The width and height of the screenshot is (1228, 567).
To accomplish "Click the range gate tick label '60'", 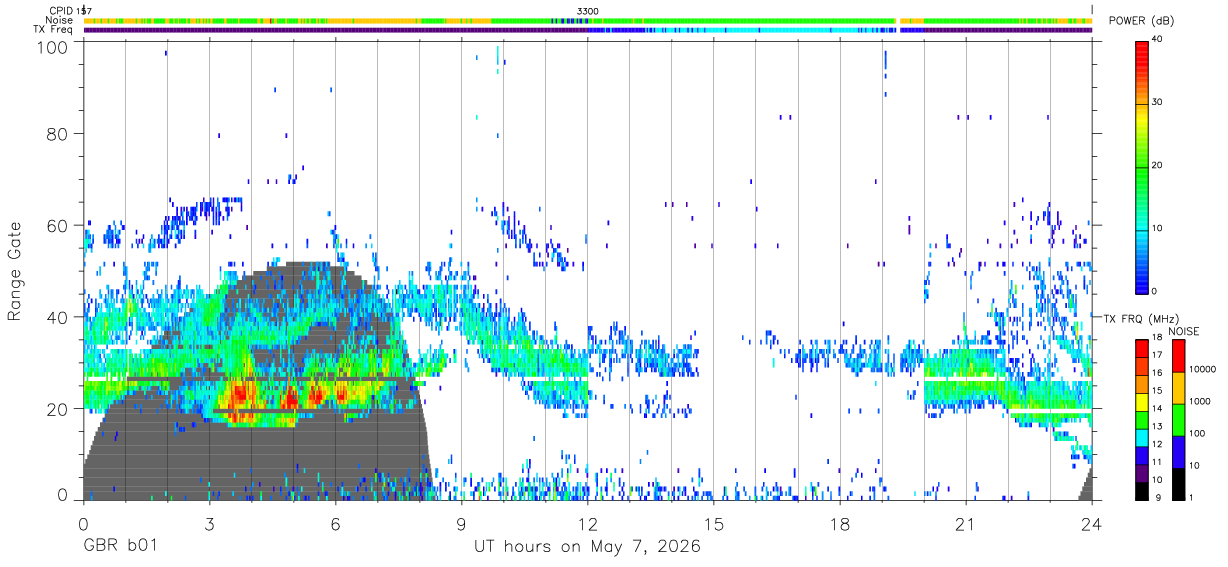I will pos(59,225).
